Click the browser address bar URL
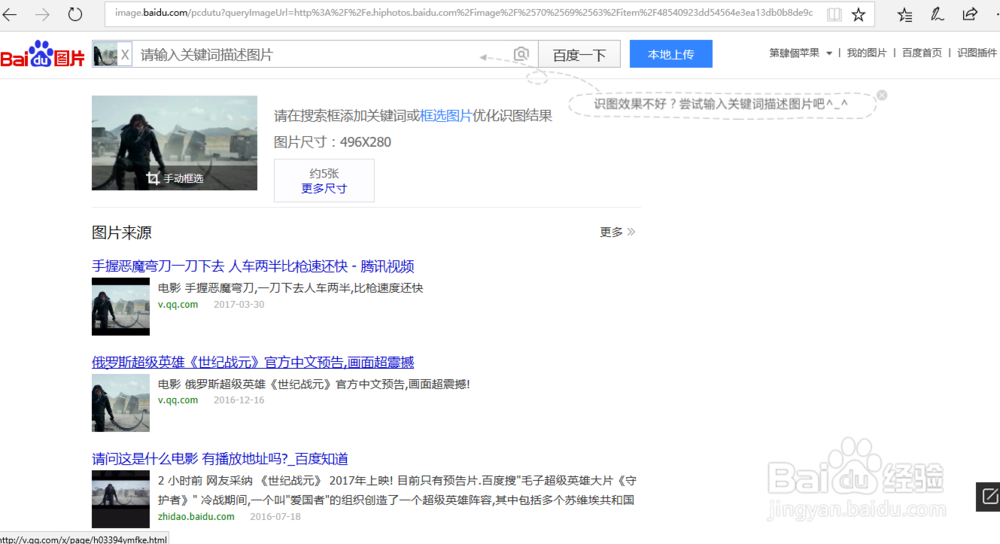Image resolution: width=1000 pixels, height=544 pixels. click(x=464, y=13)
